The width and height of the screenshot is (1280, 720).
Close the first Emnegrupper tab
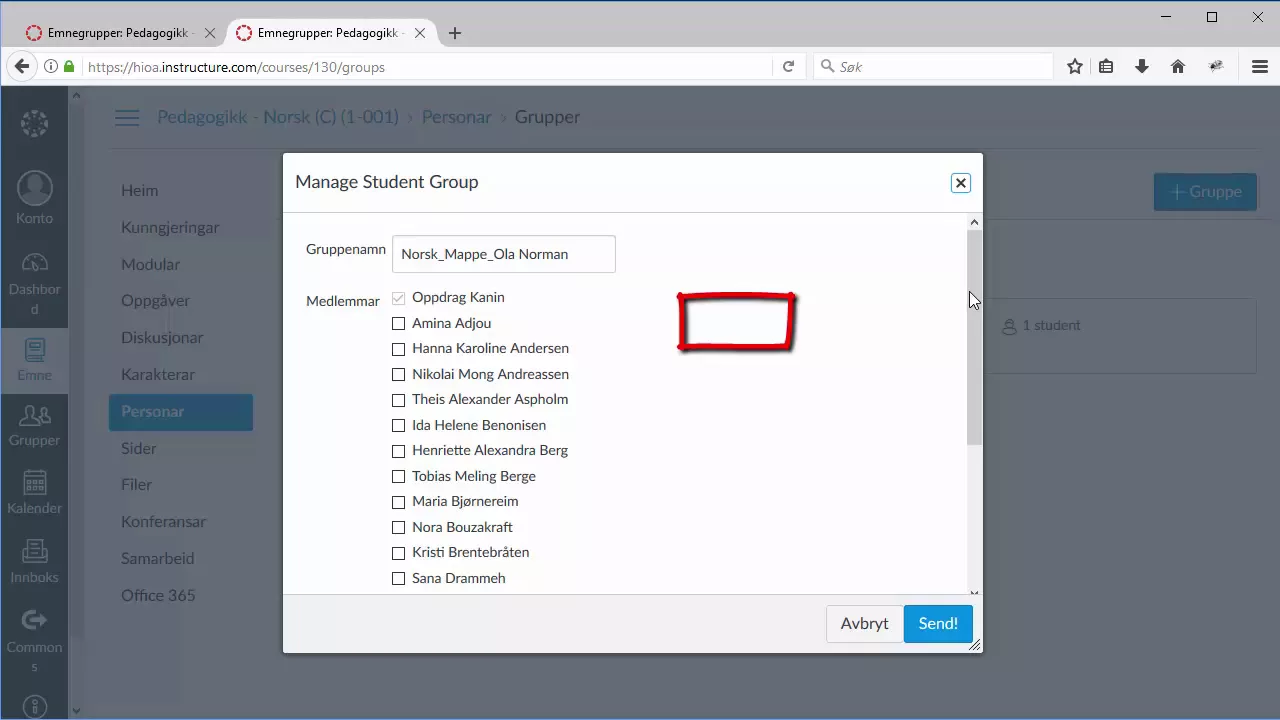(x=210, y=33)
